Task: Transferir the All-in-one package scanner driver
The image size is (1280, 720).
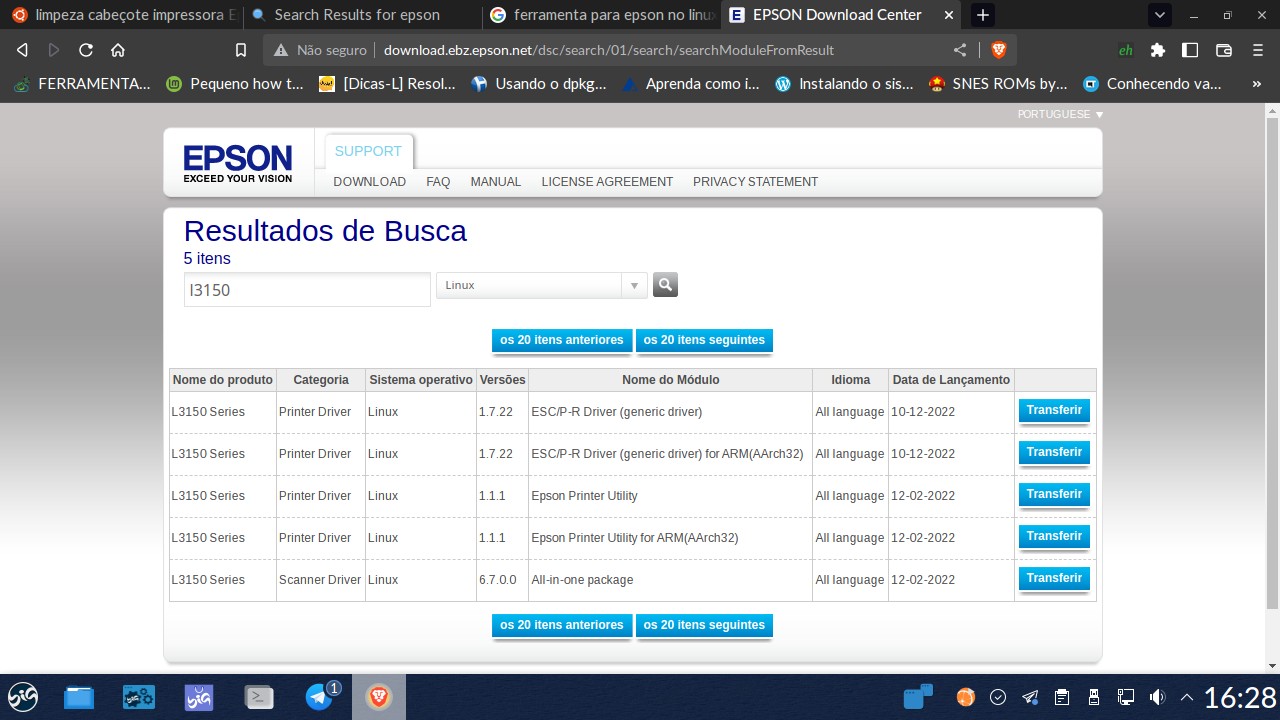Action: (x=1054, y=579)
